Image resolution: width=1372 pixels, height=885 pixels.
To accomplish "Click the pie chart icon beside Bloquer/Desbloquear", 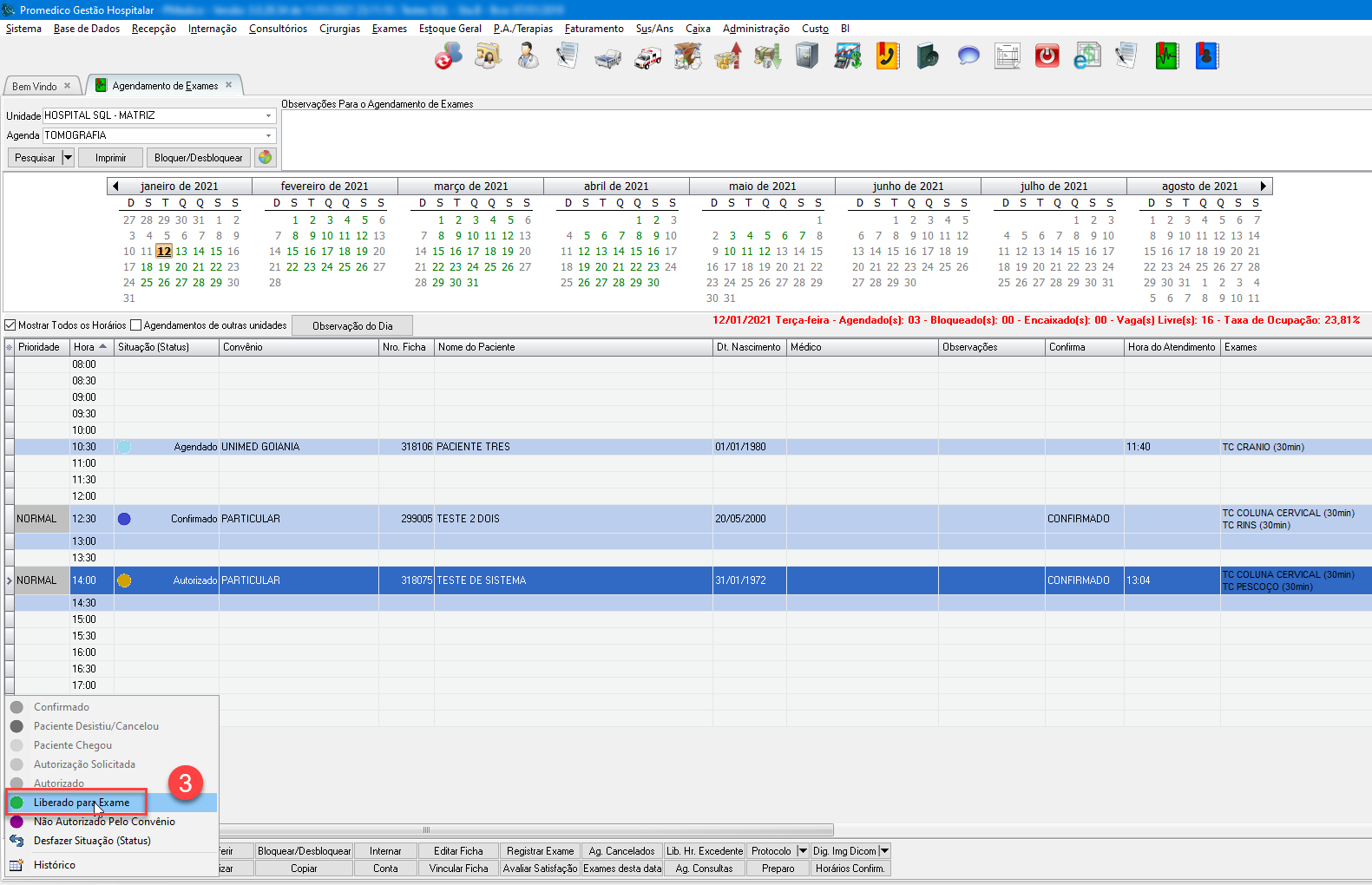I will [x=266, y=158].
